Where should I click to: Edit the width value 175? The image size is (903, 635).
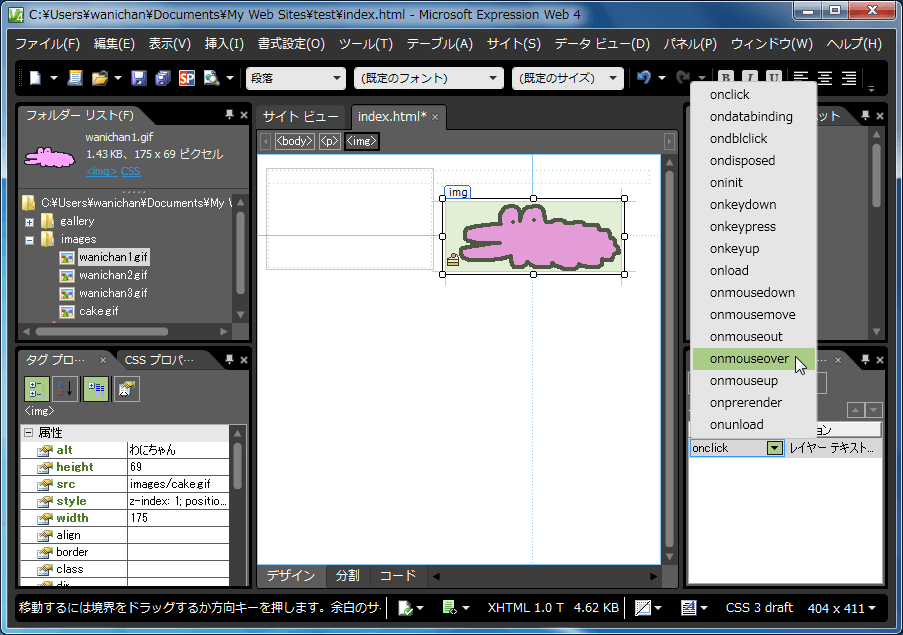coord(177,518)
